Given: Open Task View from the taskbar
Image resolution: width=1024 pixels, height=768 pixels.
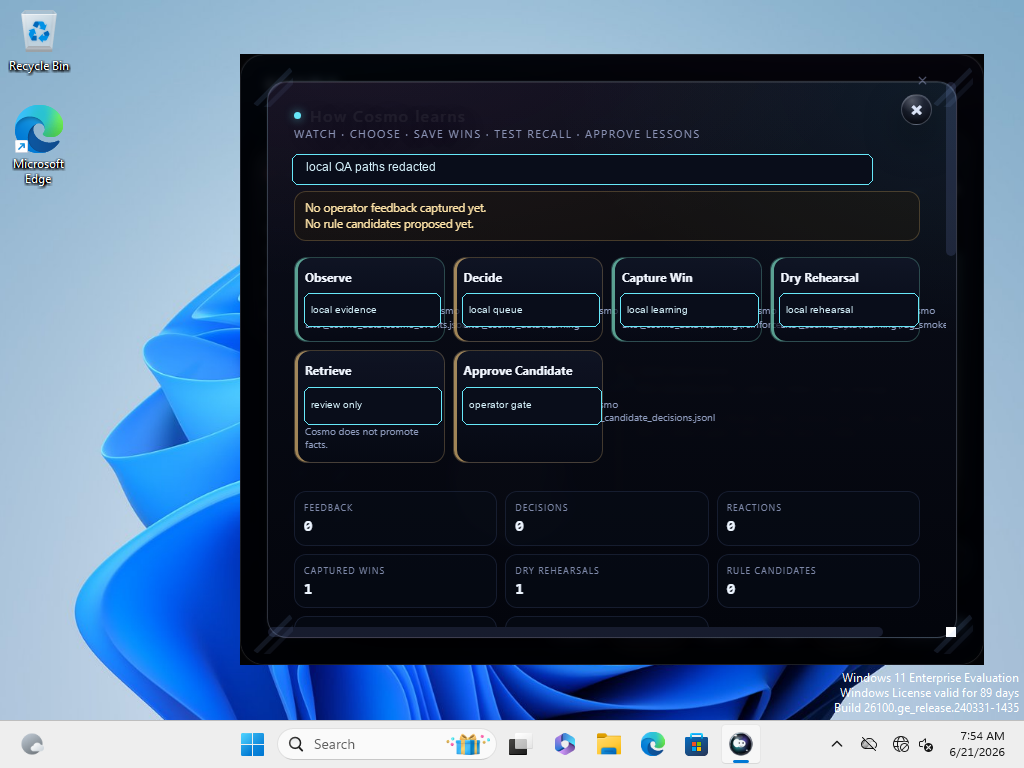Looking at the screenshot, I should click(520, 744).
